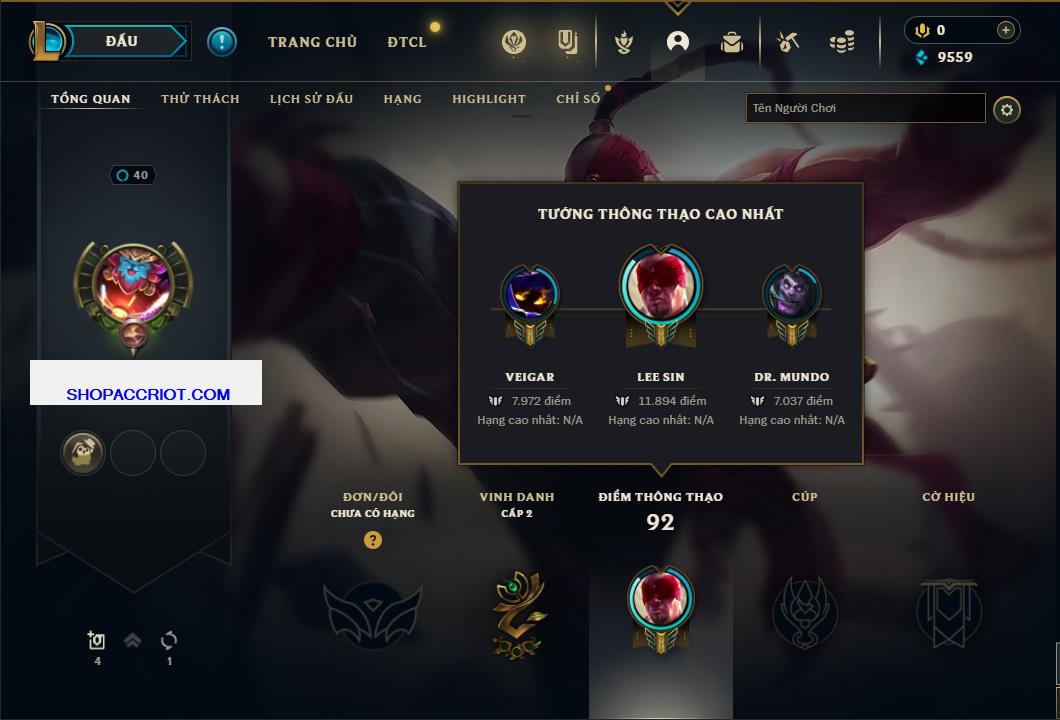Open the profile icon in top navigation
Screen dimensions: 1060x720
677,42
